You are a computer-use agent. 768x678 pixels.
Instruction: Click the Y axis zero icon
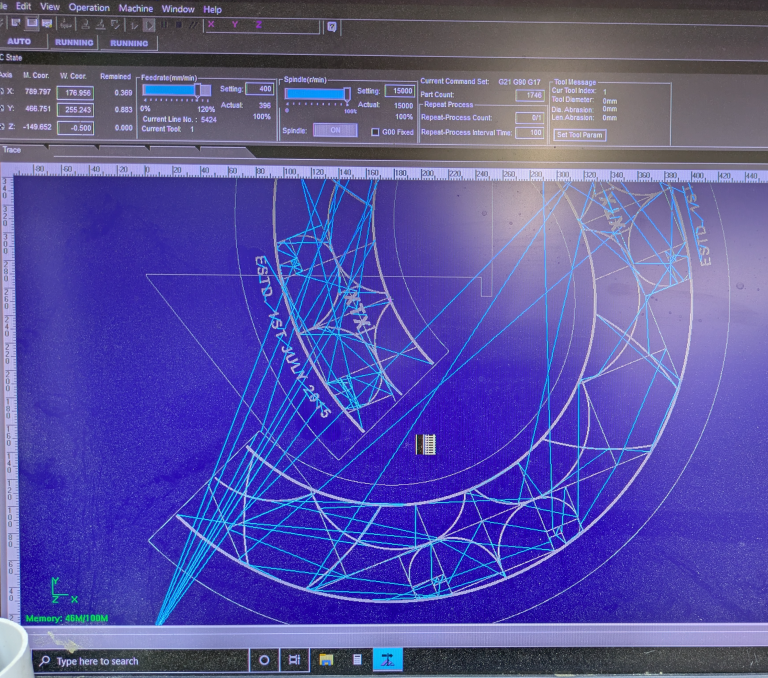click(x=2, y=109)
